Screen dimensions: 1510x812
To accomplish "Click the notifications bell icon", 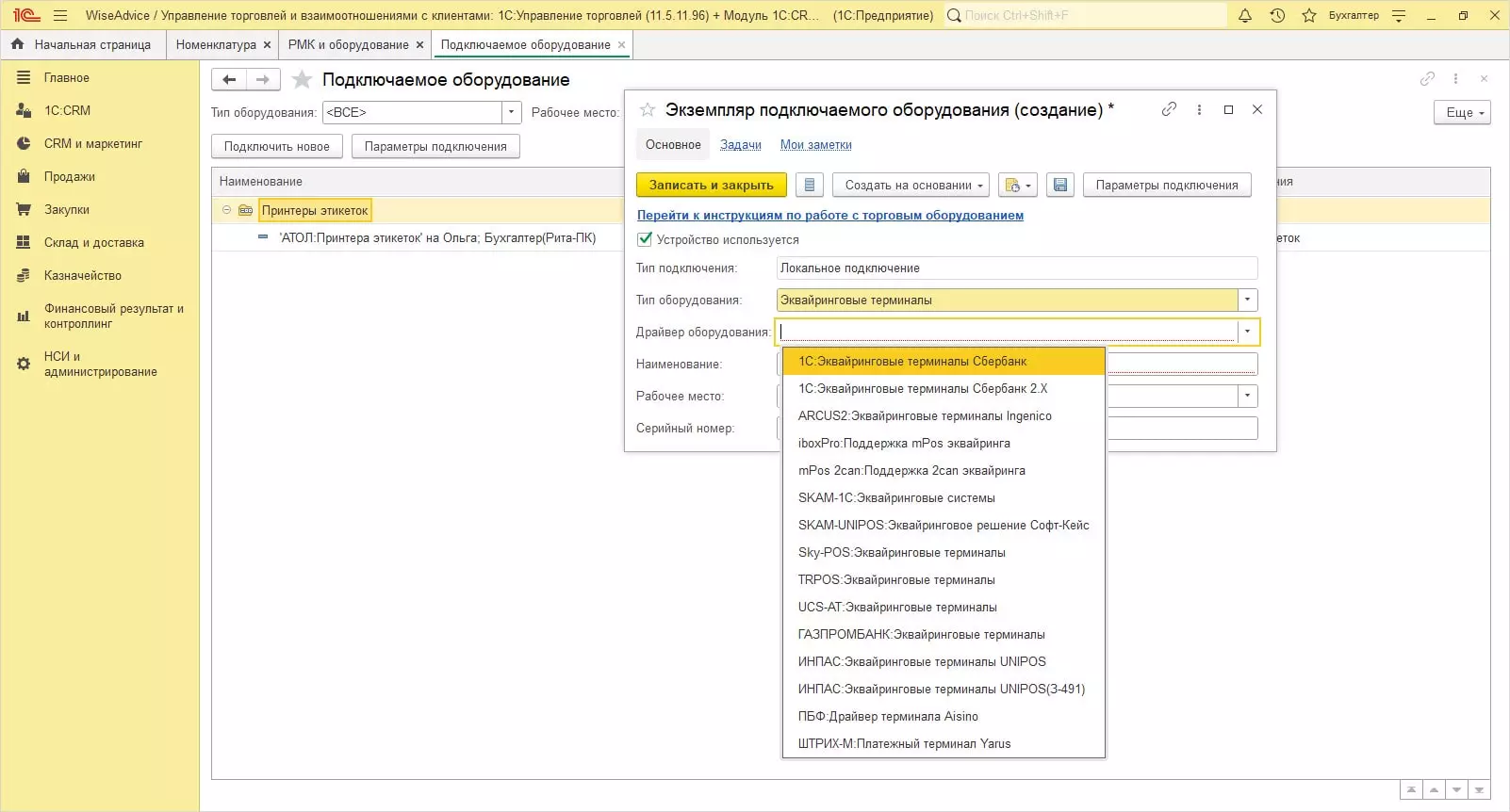I will [x=1245, y=16].
